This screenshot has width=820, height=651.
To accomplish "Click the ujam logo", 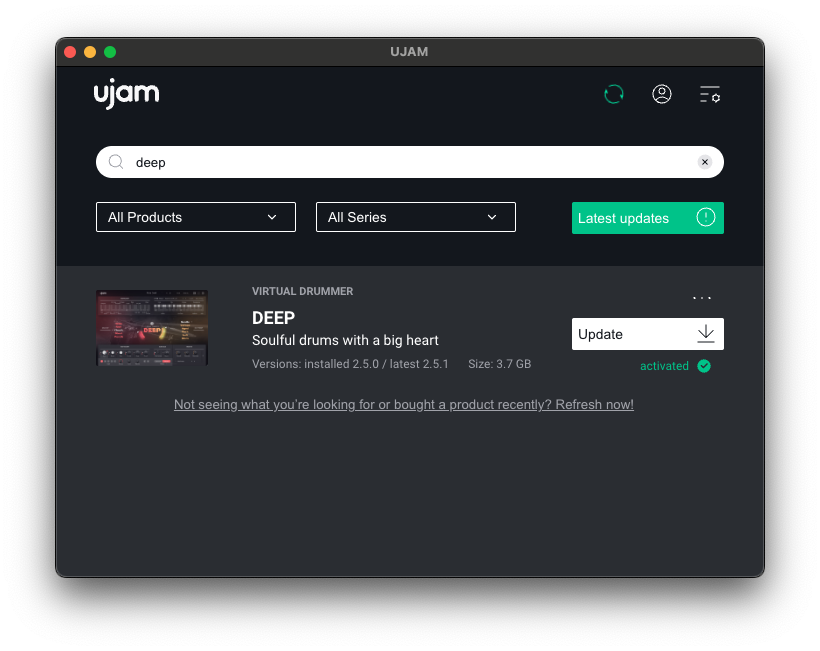I will pos(127,94).
